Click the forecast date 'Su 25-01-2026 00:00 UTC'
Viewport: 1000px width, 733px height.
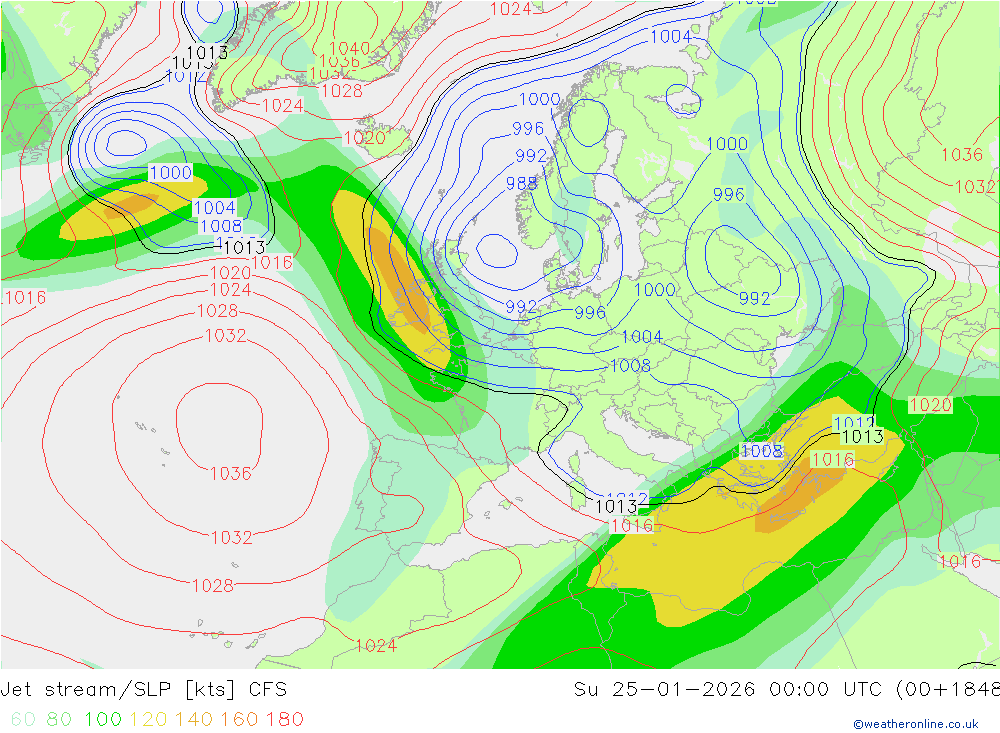(727, 689)
